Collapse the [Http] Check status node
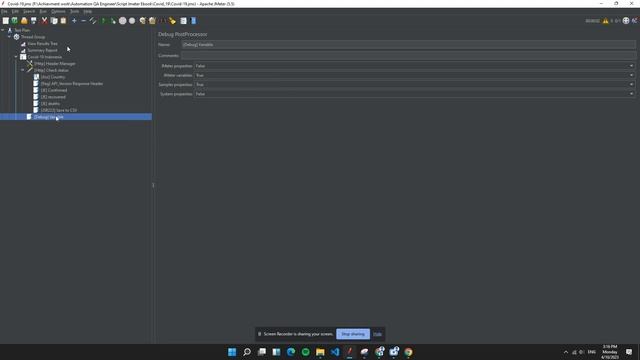 22,70
